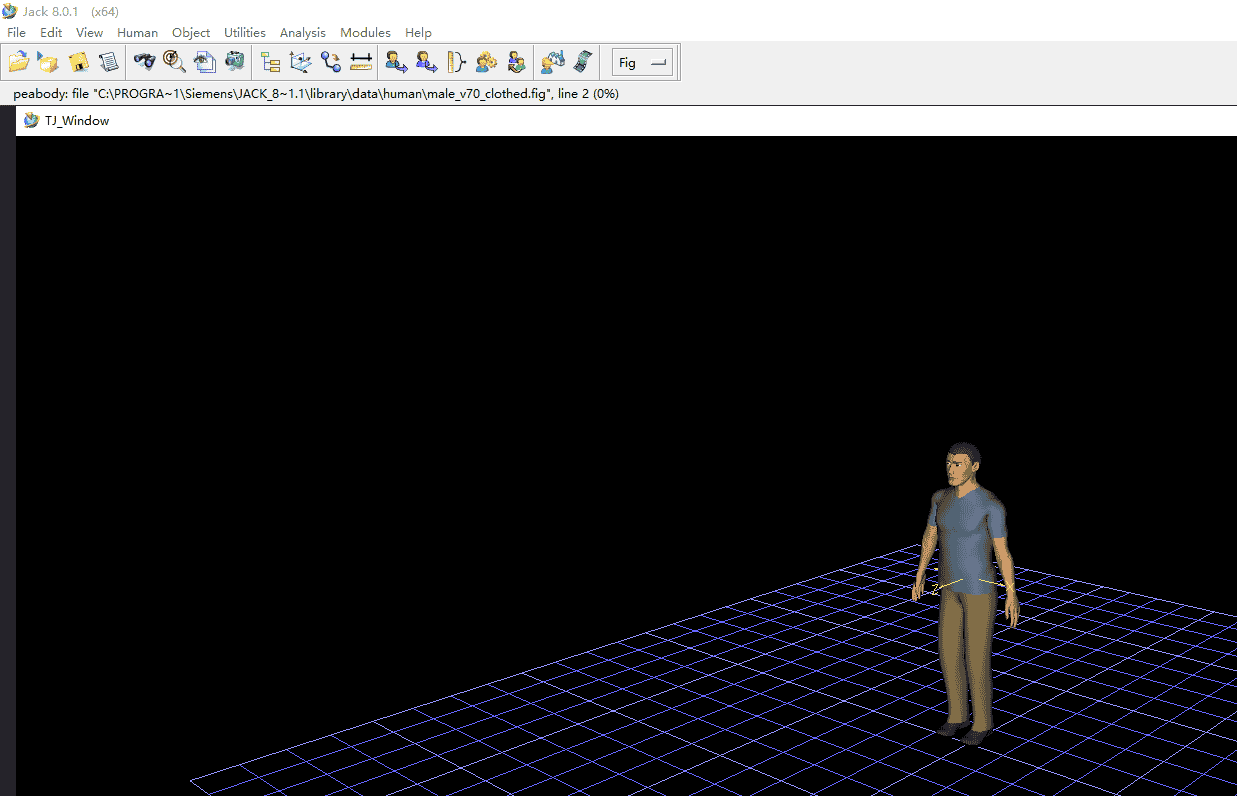This screenshot has height=796, width=1237.
Task: Open the Modules menu
Action: tap(365, 32)
